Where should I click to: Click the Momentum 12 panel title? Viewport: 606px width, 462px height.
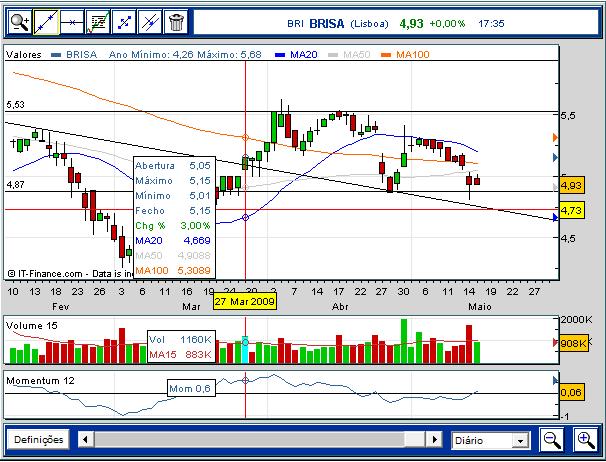40,381
